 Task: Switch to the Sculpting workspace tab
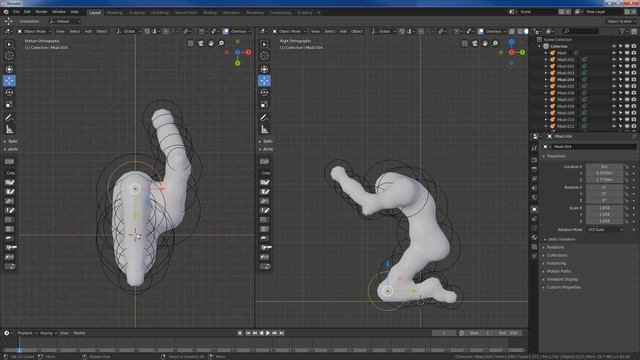[137, 13]
